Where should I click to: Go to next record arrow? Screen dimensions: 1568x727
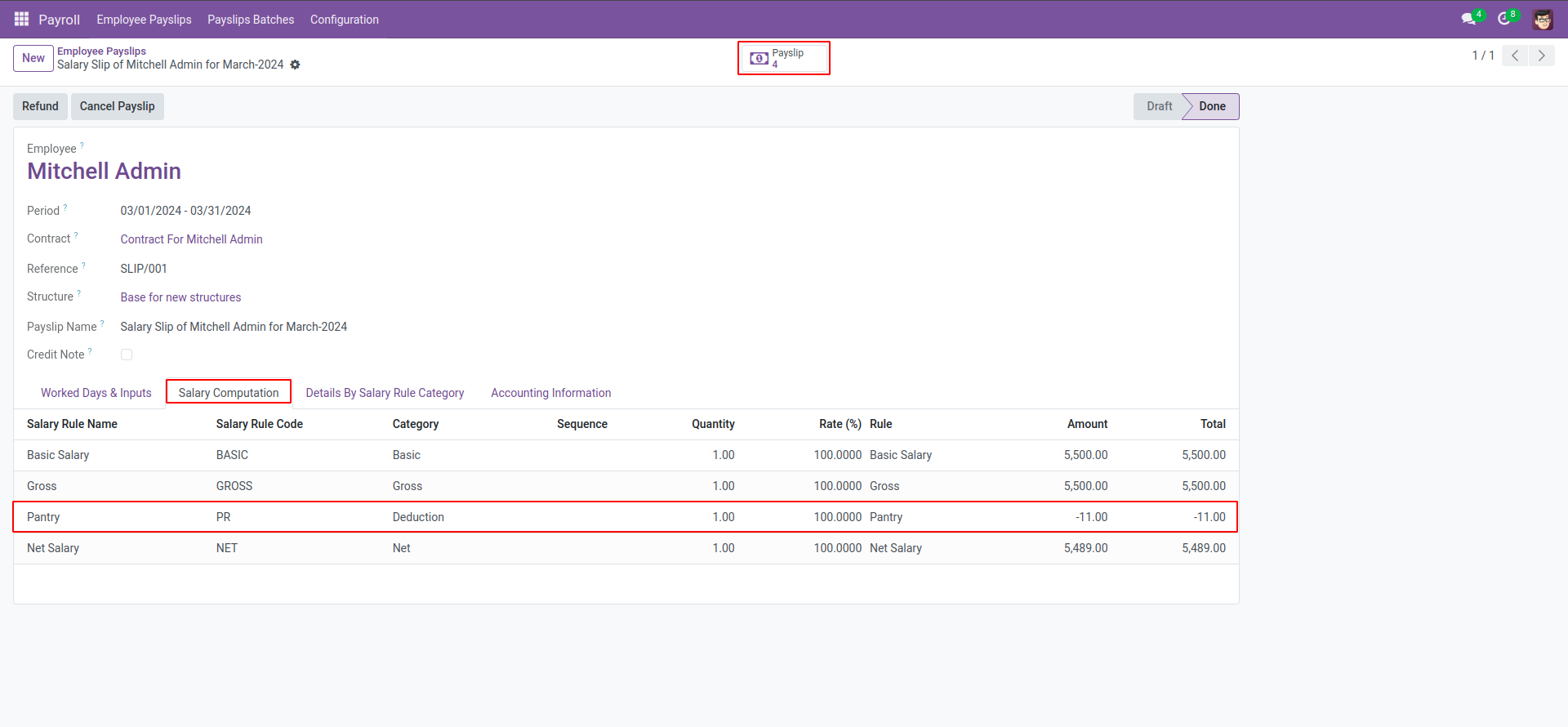pos(1541,56)
